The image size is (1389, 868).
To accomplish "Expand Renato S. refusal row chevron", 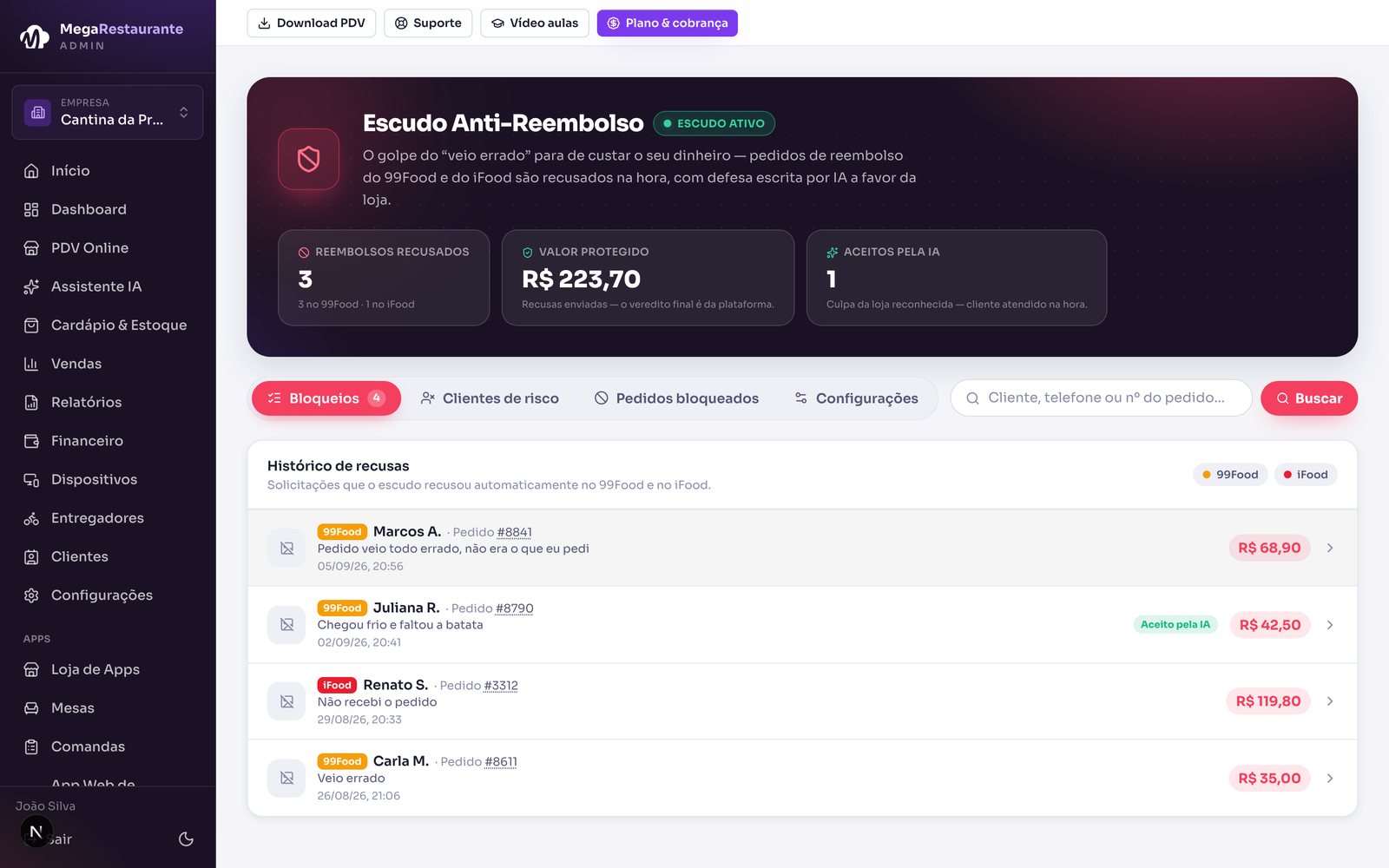I will pos(1330,701).
